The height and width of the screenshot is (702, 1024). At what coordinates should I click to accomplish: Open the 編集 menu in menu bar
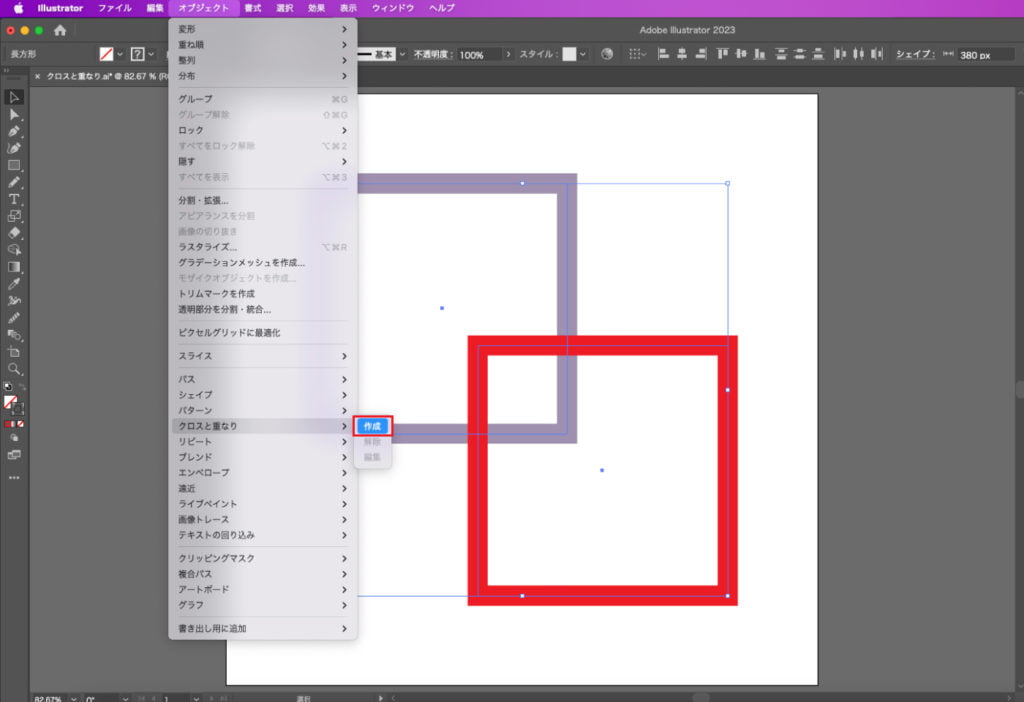click(155, 8)
